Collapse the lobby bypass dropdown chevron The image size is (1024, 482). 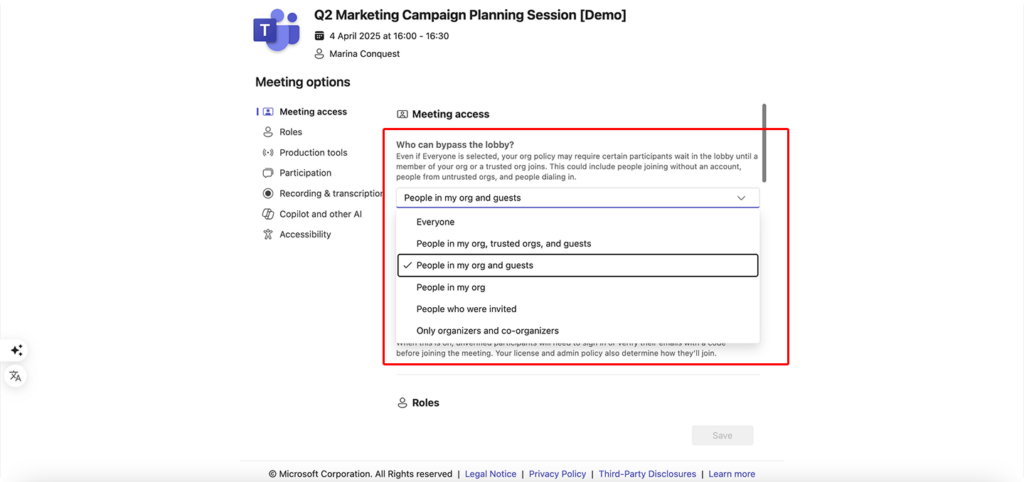741,198
